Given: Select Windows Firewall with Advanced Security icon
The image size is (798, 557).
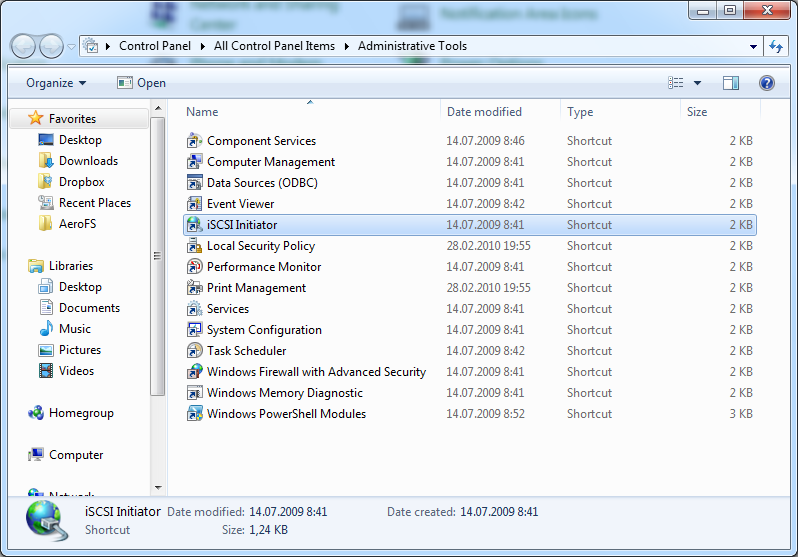Looking at the screenshot, I should [194, 372].
